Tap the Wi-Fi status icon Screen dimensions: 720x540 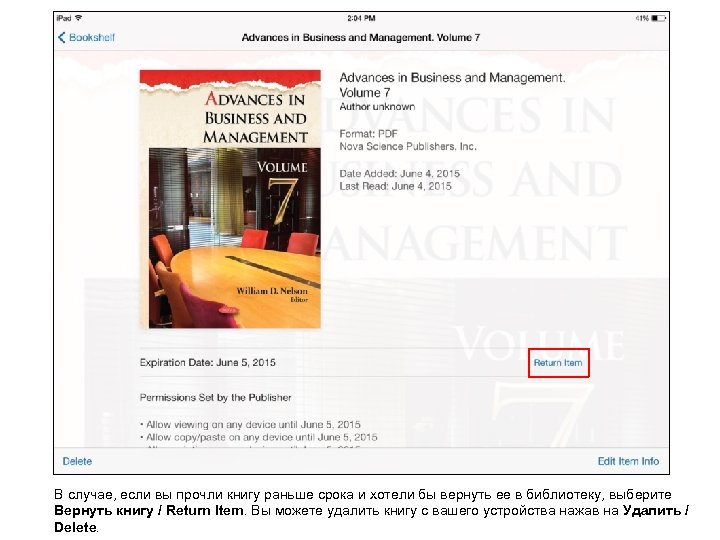click(x=79, y=18)
